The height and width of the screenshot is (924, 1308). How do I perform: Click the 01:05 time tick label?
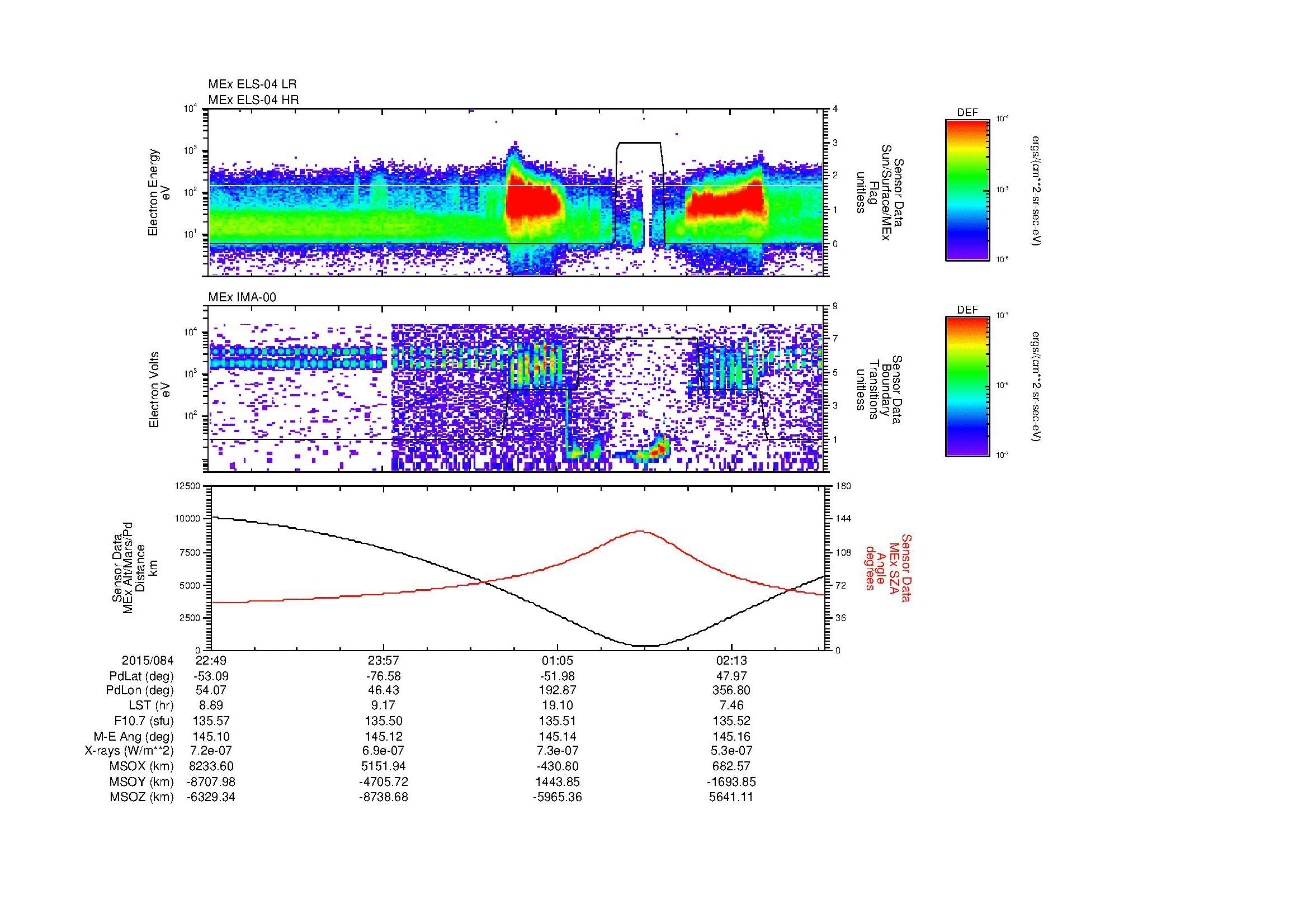557,660
